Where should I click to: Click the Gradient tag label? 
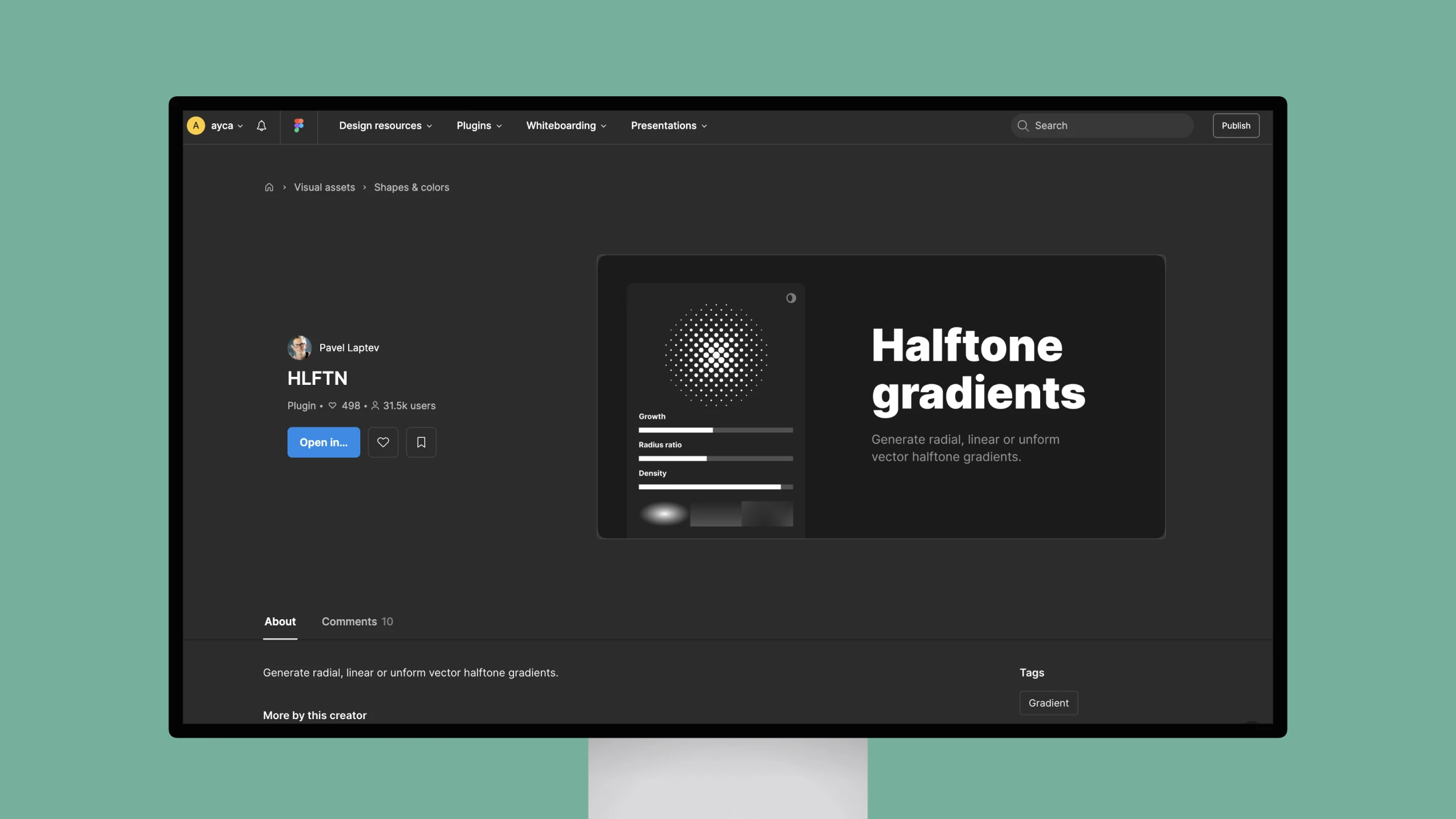[1048, 702]
